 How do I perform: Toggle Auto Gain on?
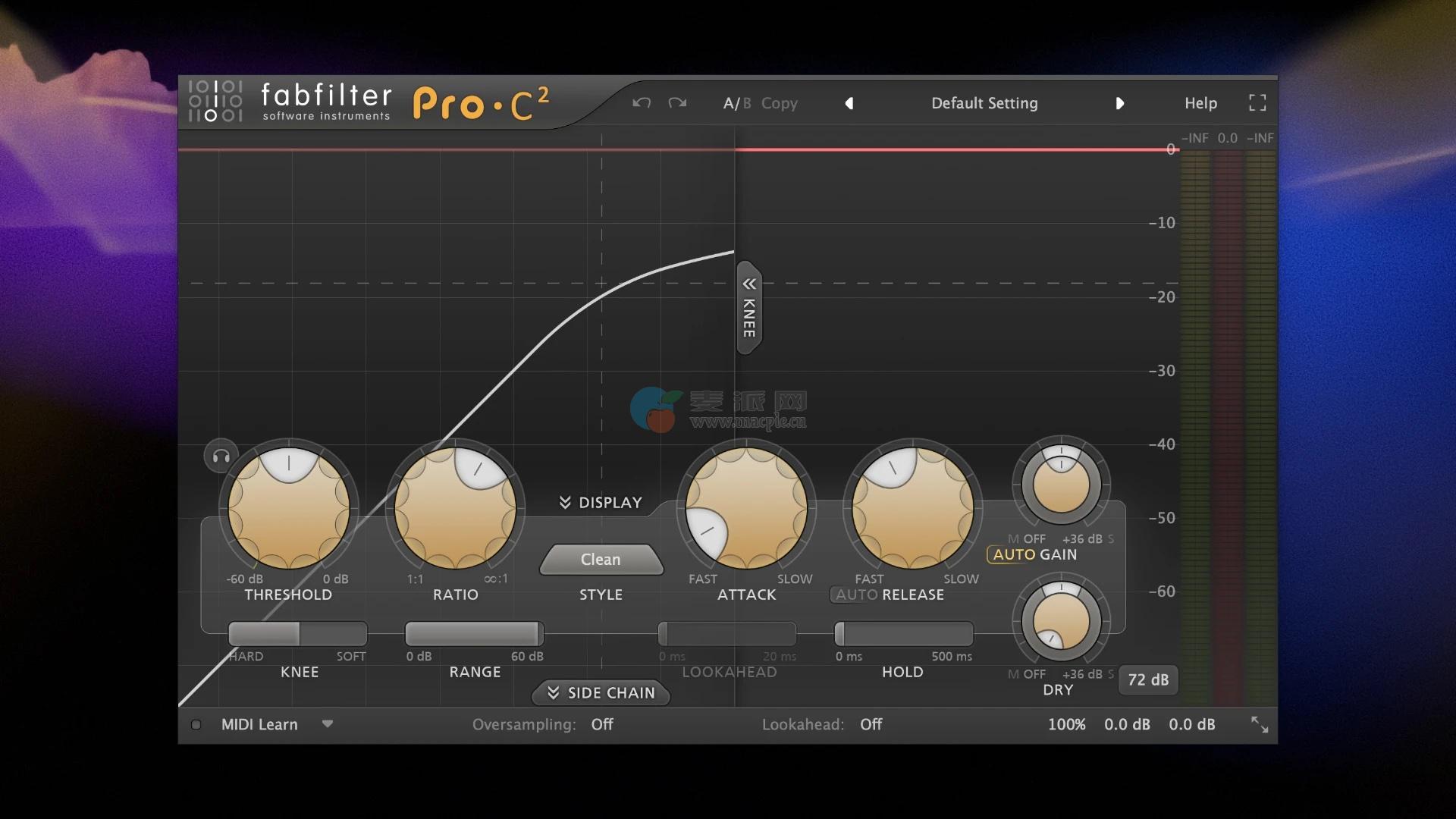coord(1014,554)
